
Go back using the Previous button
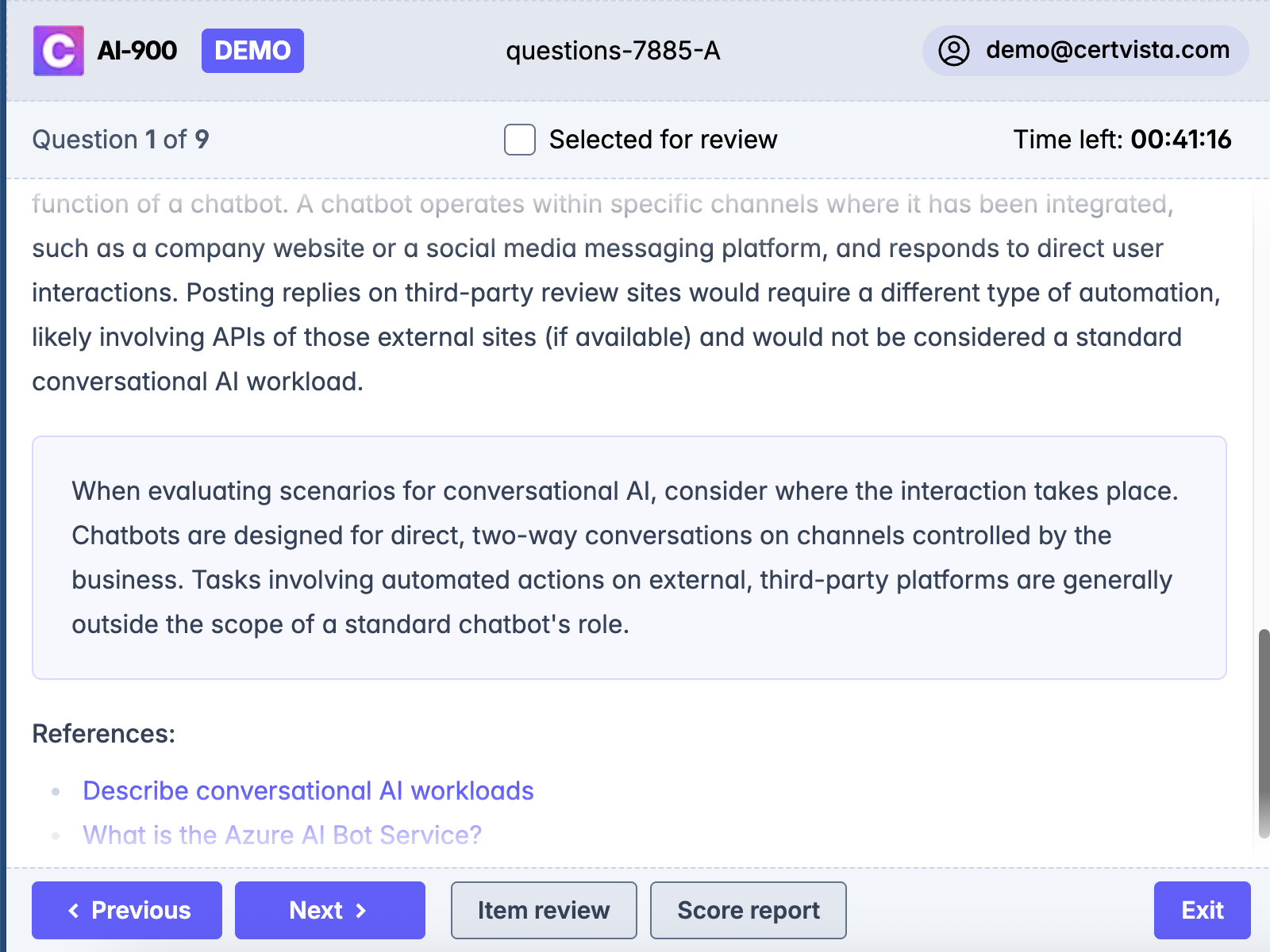tap(126, 910)
